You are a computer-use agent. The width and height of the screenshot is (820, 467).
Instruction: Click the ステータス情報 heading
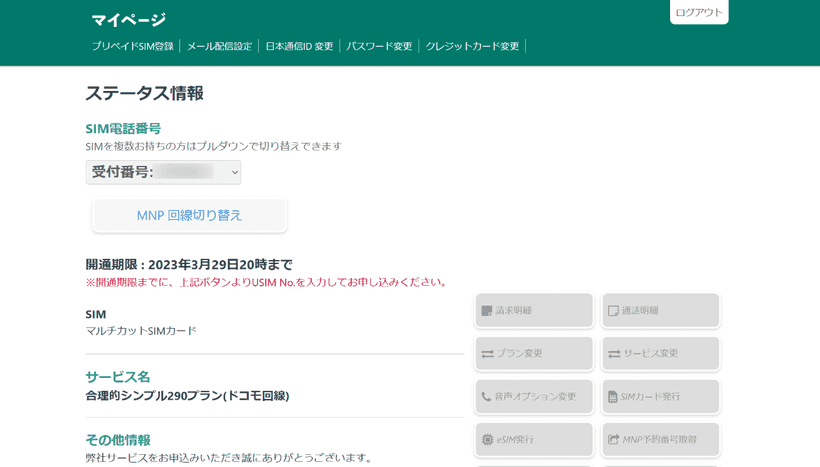[144, 93]
